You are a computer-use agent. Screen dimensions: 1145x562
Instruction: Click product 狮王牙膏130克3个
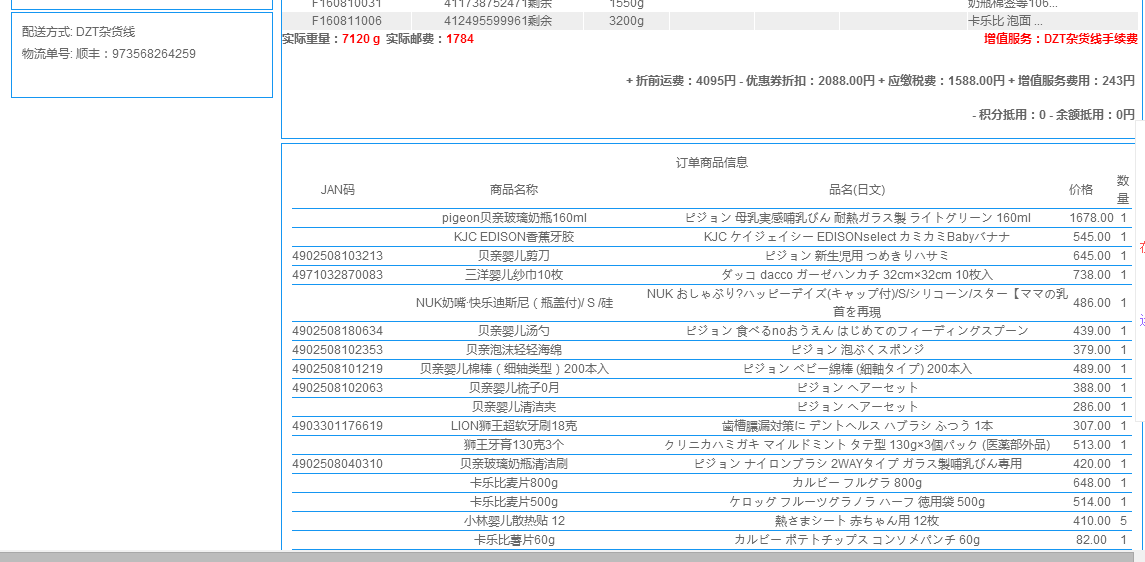(514, 445)
